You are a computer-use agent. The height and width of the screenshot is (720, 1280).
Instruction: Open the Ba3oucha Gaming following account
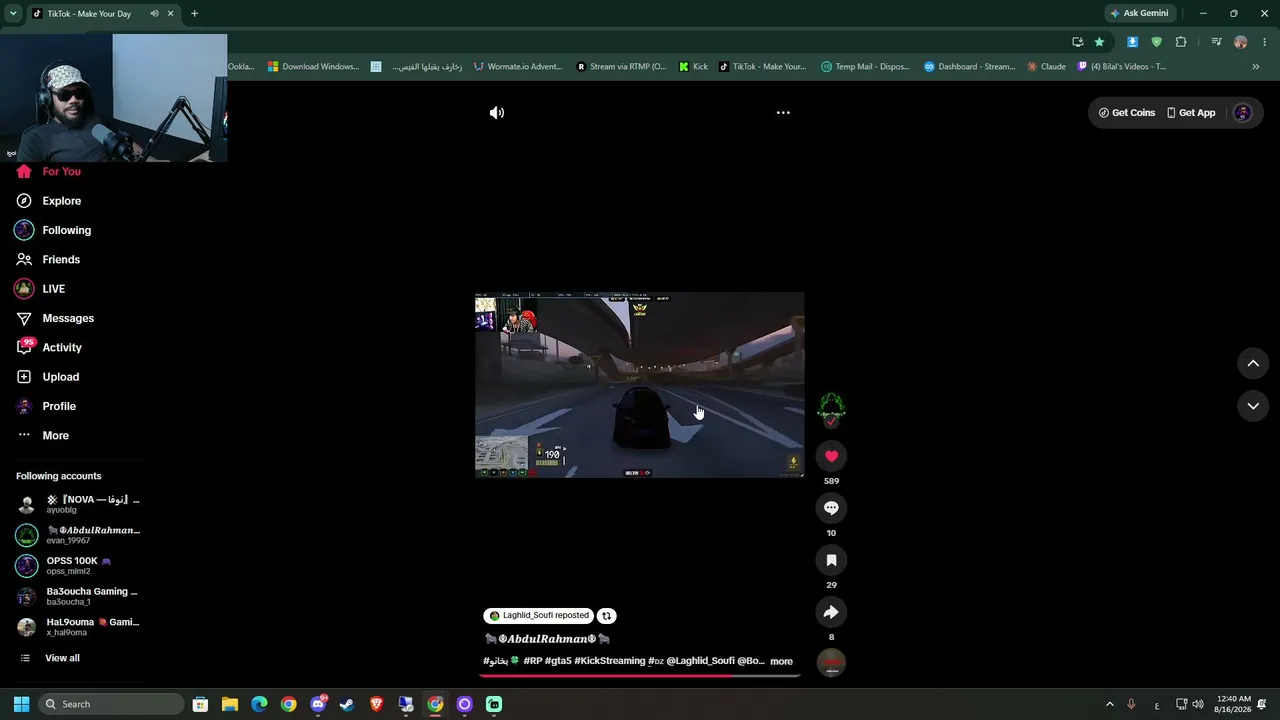78,596
